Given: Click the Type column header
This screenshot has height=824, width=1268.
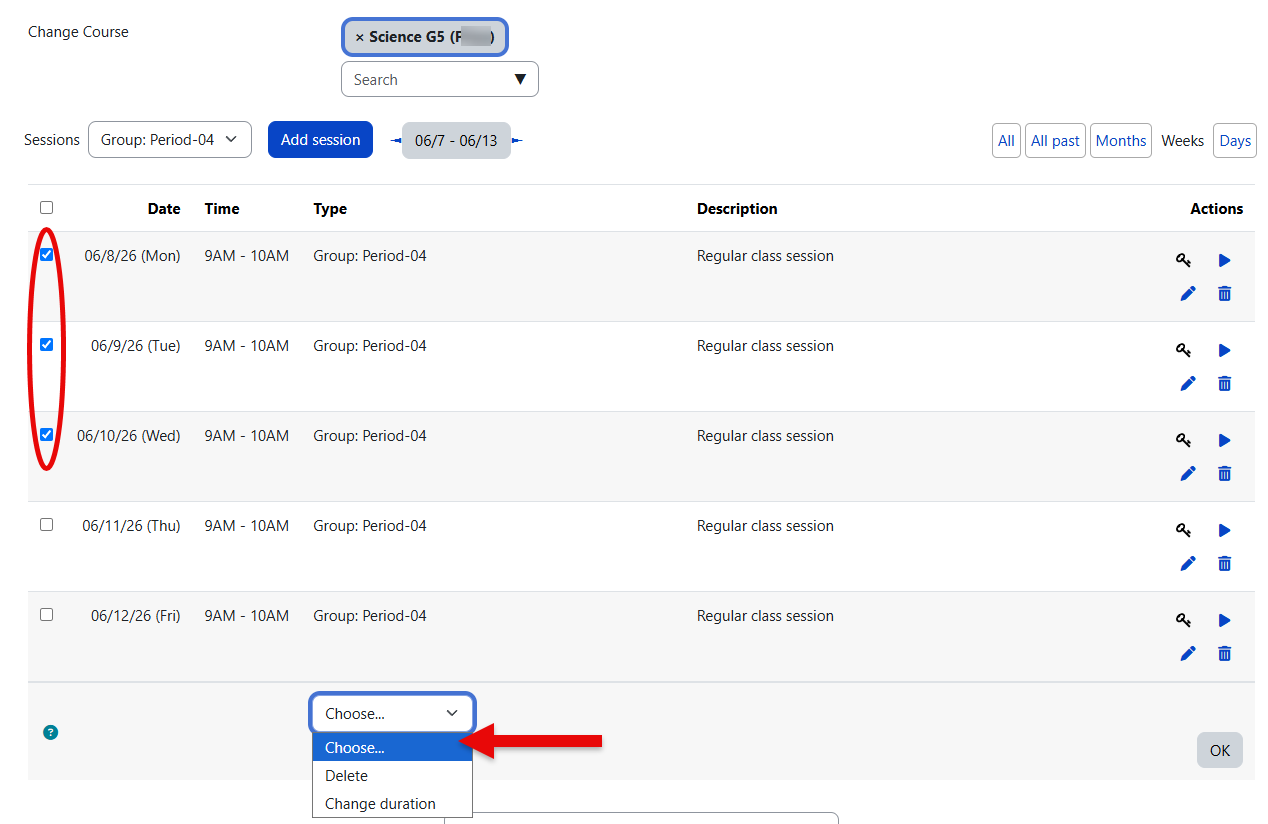Looking at the screenshot, I should point(330,209).
